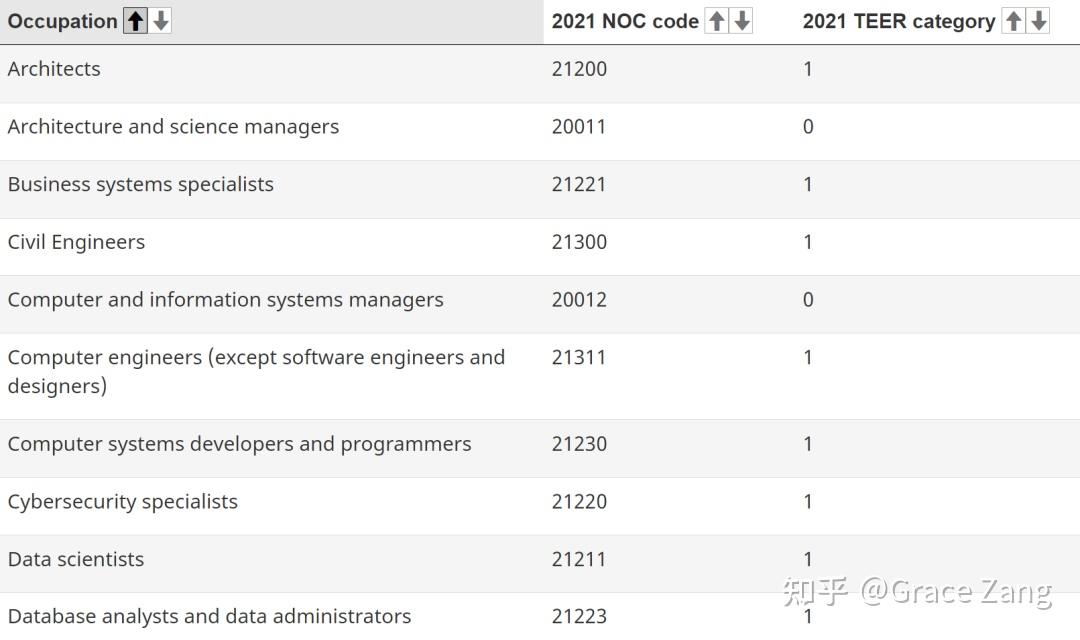Viewport: 1080px width, 640px height.
Task: Sort 2021 NOC code ascending arrow
Action: [x=716, y=21]
